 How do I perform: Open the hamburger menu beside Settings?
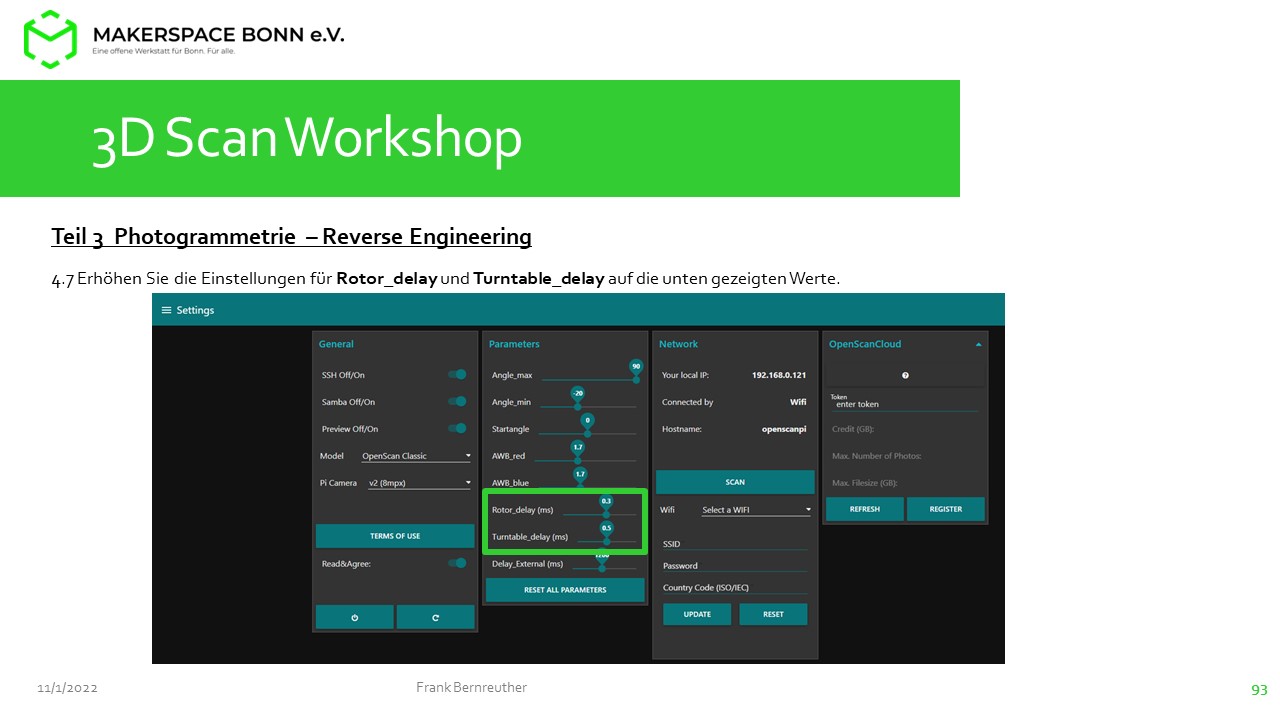166,310
